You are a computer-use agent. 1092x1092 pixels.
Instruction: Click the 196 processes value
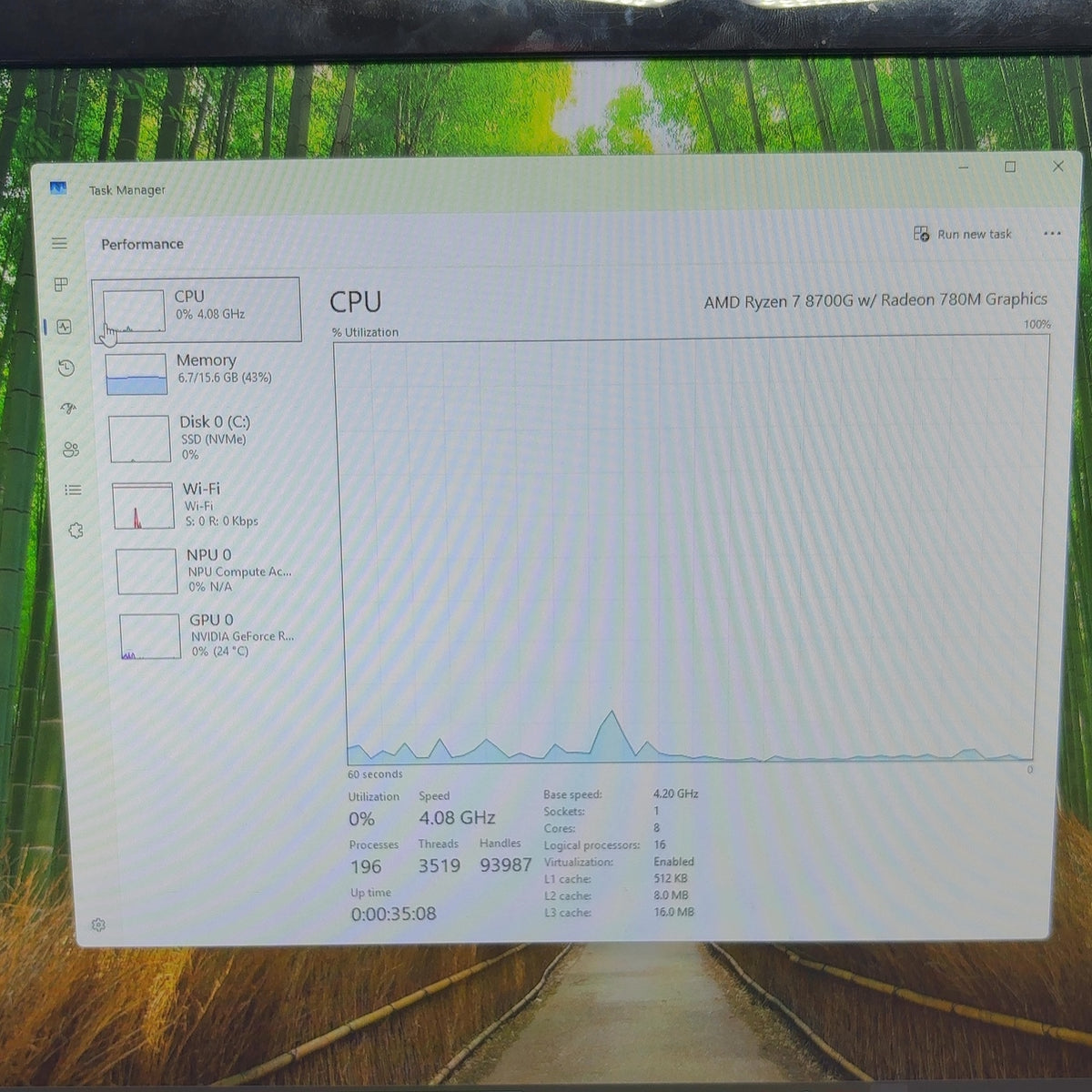pyautogui.click(x=366, y=867)
